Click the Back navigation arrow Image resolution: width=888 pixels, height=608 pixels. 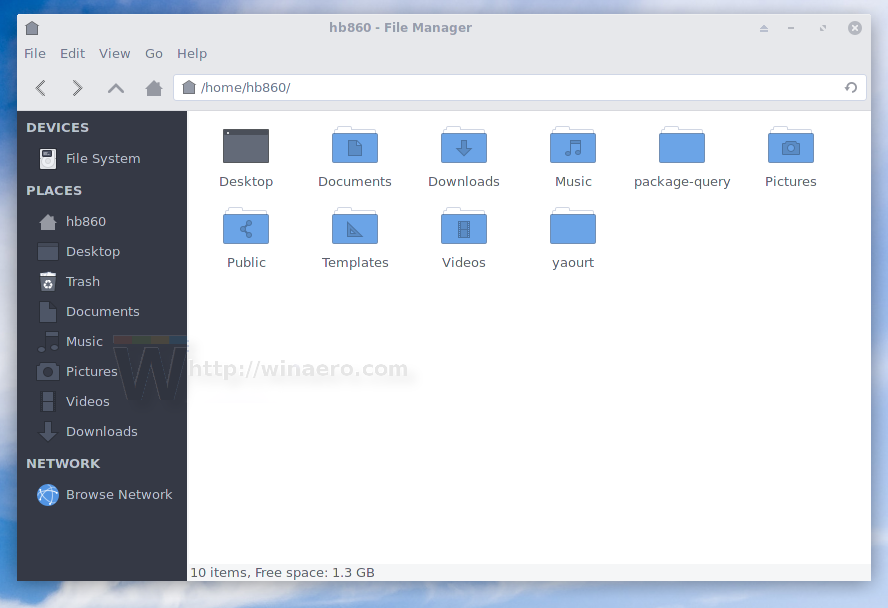click(40, 88)
